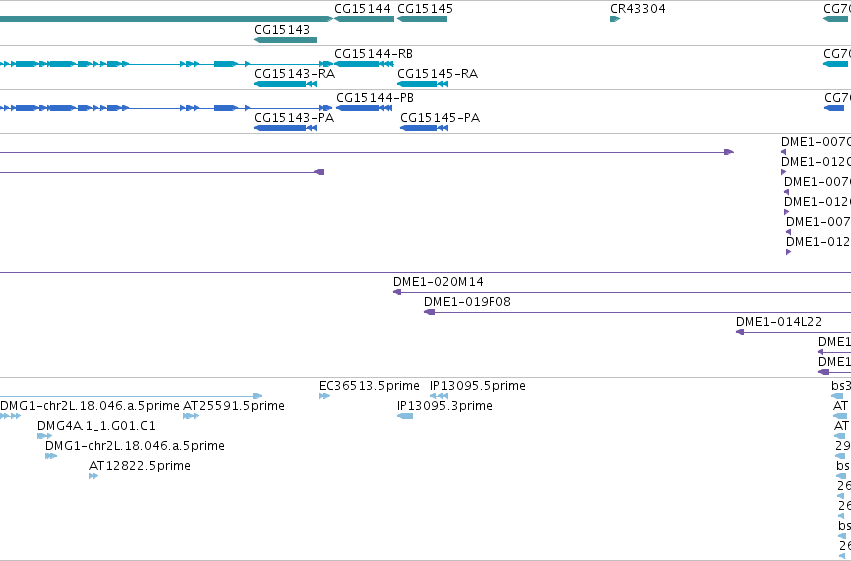
Task: Click the CG15145-RA transcript glyph
Action: [422, 84]
